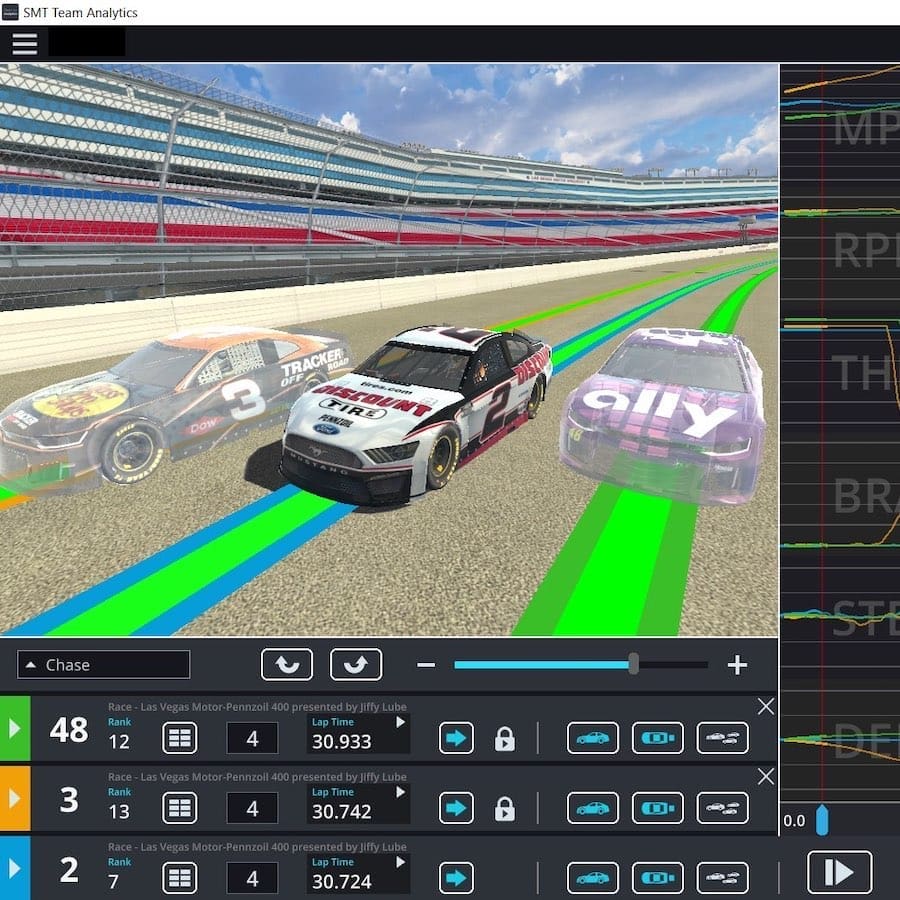This screenshot has width=900, height=900.
Task: Remove car 48 from the comparison
Action: (x=766, y=707)
